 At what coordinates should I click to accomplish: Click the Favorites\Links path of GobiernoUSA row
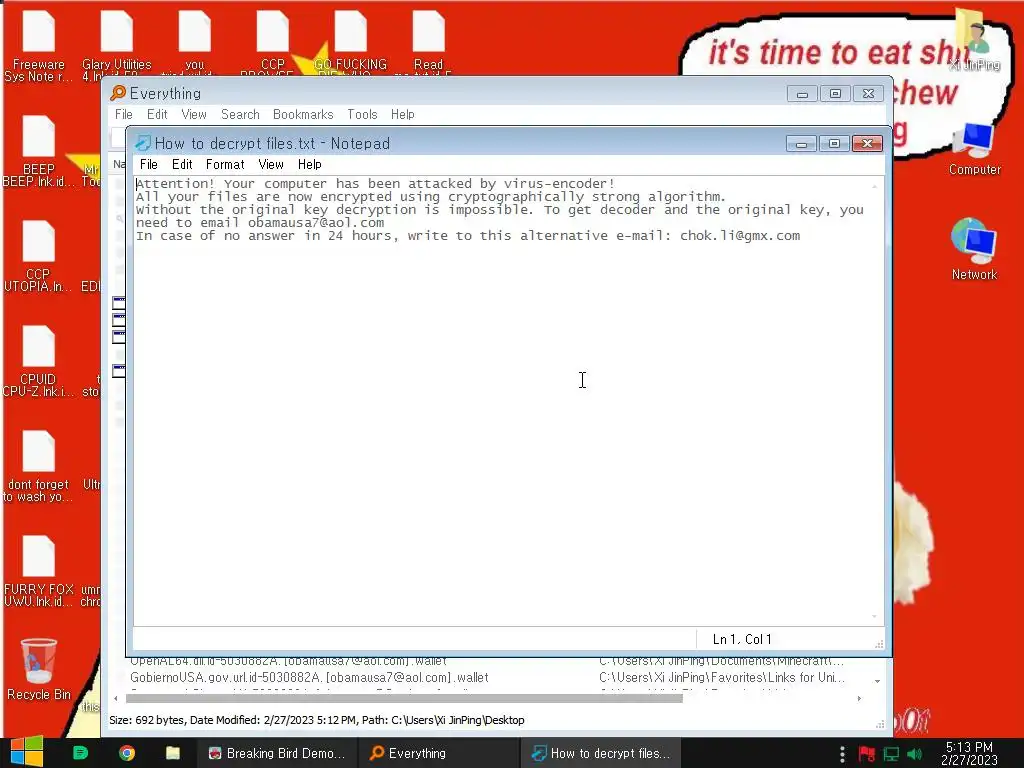[722, 678]
